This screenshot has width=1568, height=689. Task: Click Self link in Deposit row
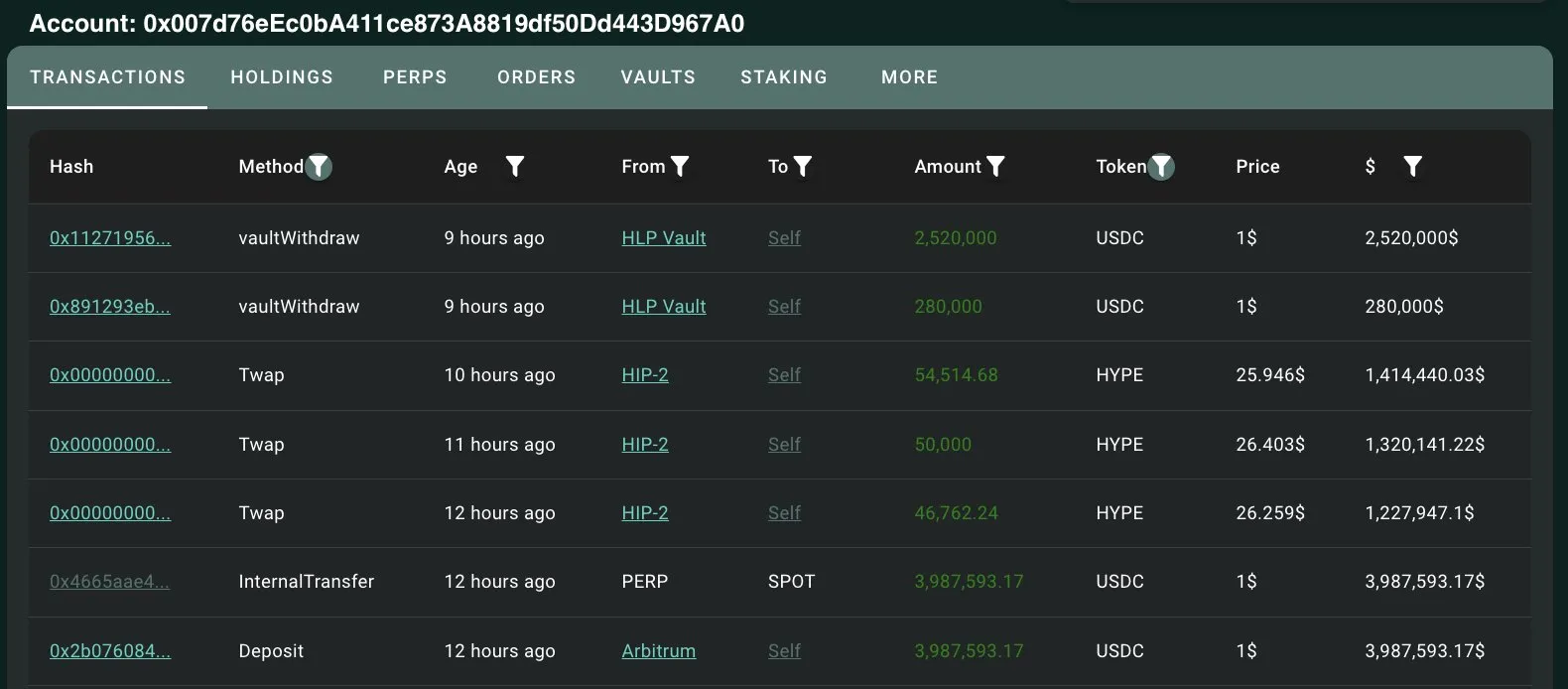click(x=784, y=651)
